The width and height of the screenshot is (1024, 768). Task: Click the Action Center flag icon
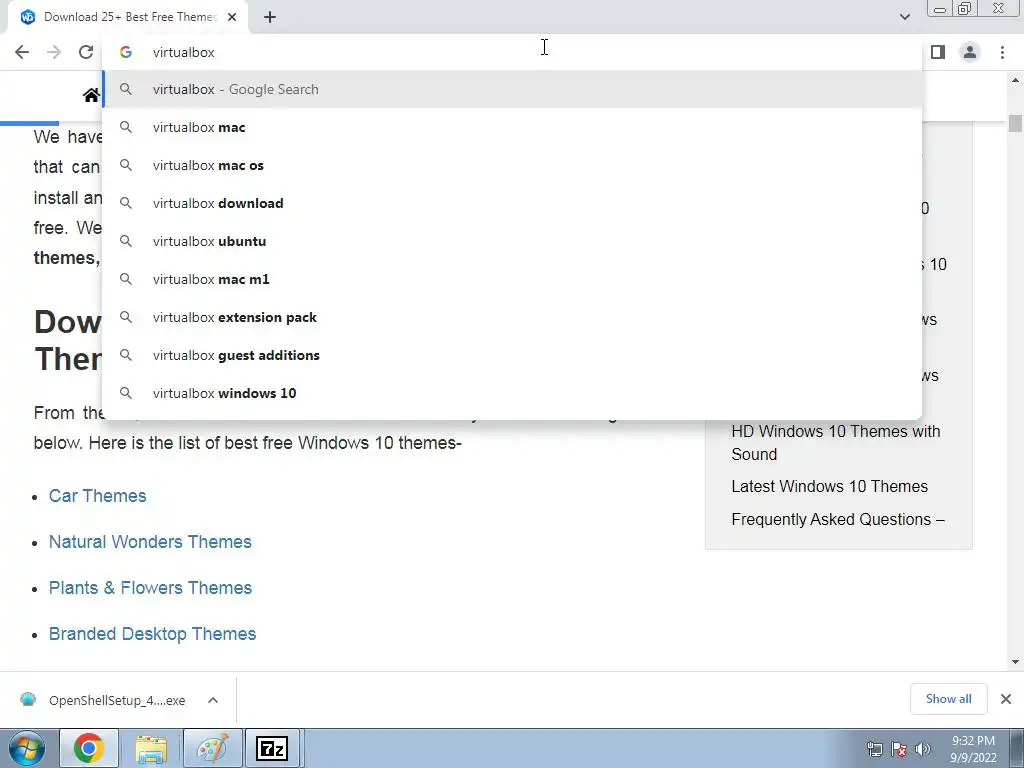(899, 749)
